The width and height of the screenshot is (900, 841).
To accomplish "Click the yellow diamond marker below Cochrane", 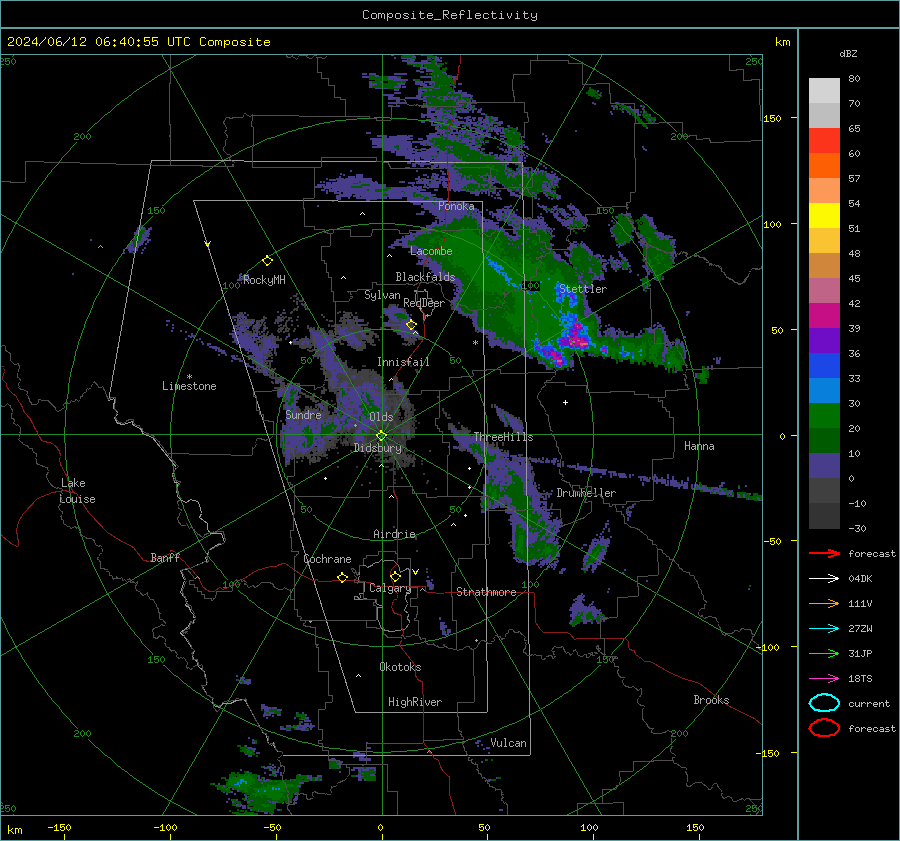I will coord(343,577).
